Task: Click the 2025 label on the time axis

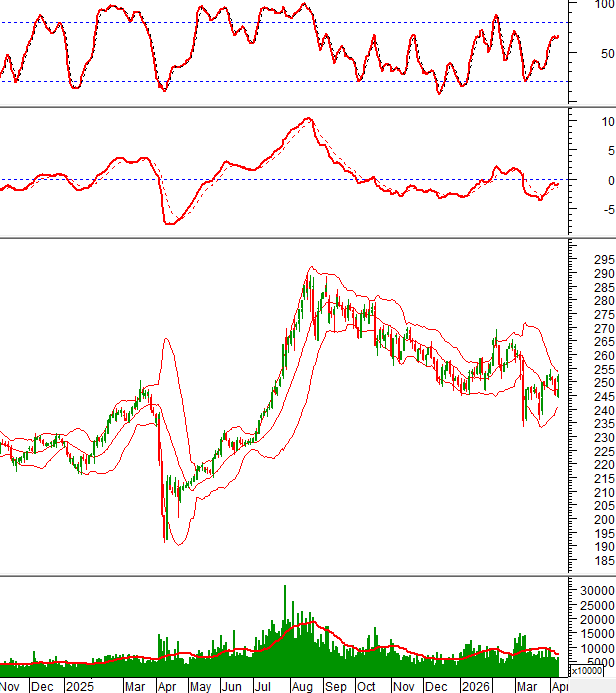Action: pyautogui.click(x=77, y=687)
